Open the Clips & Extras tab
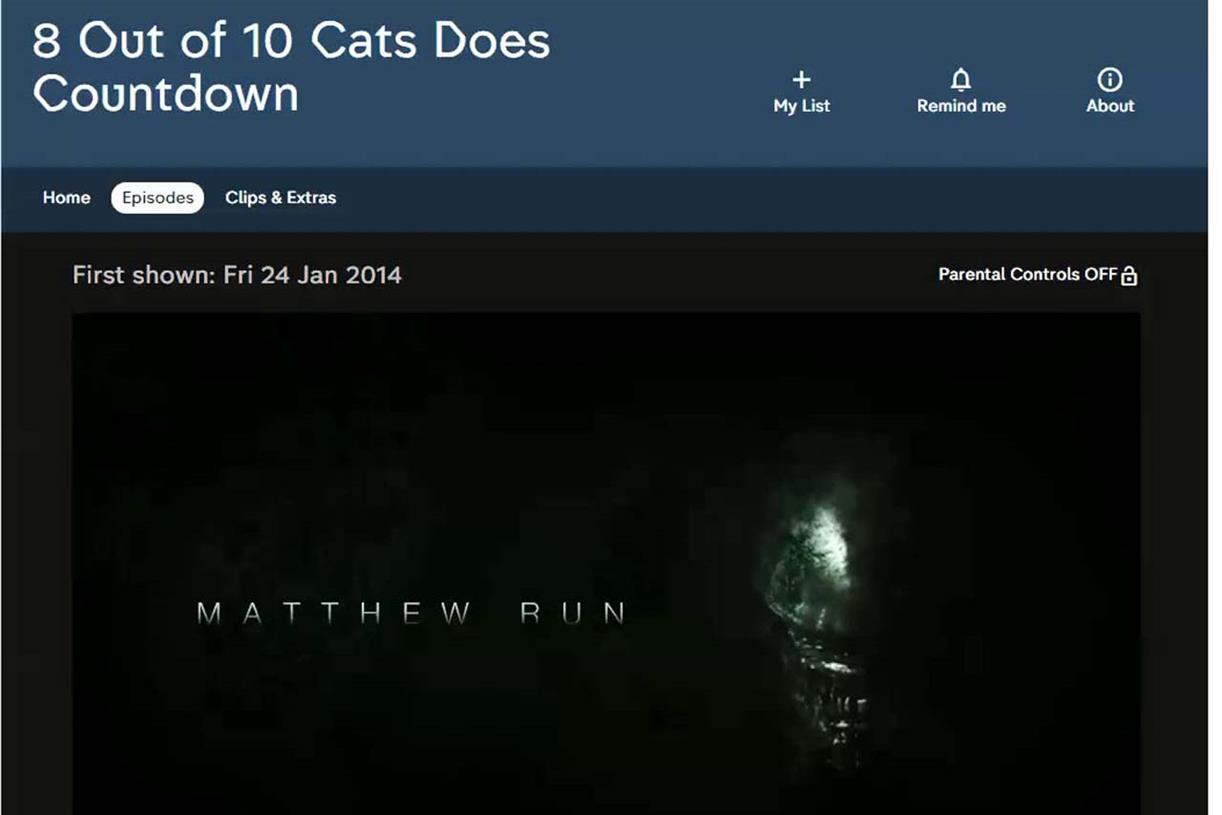This screenshot has height=815, width=1222. [280, 197]
